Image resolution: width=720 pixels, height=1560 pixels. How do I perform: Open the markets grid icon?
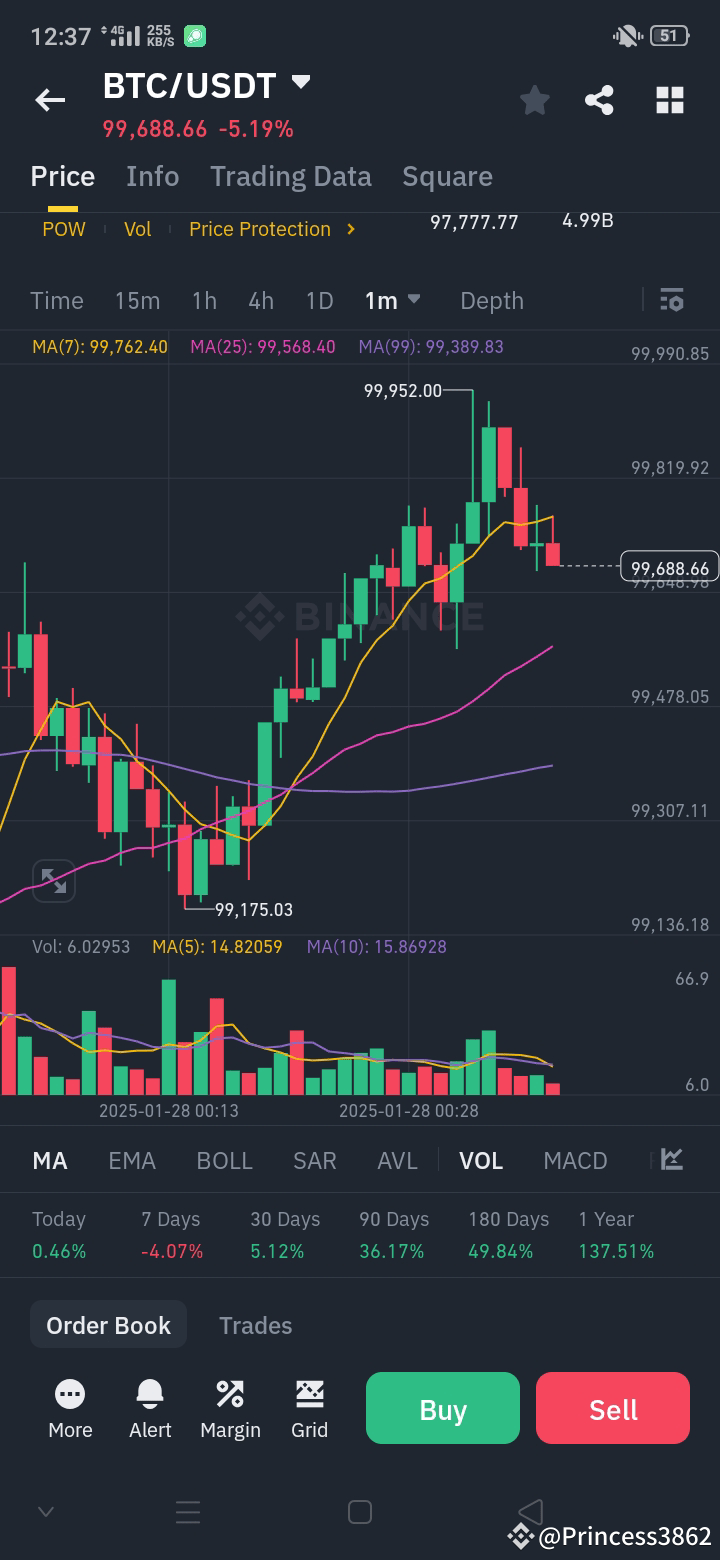[669, 100]
